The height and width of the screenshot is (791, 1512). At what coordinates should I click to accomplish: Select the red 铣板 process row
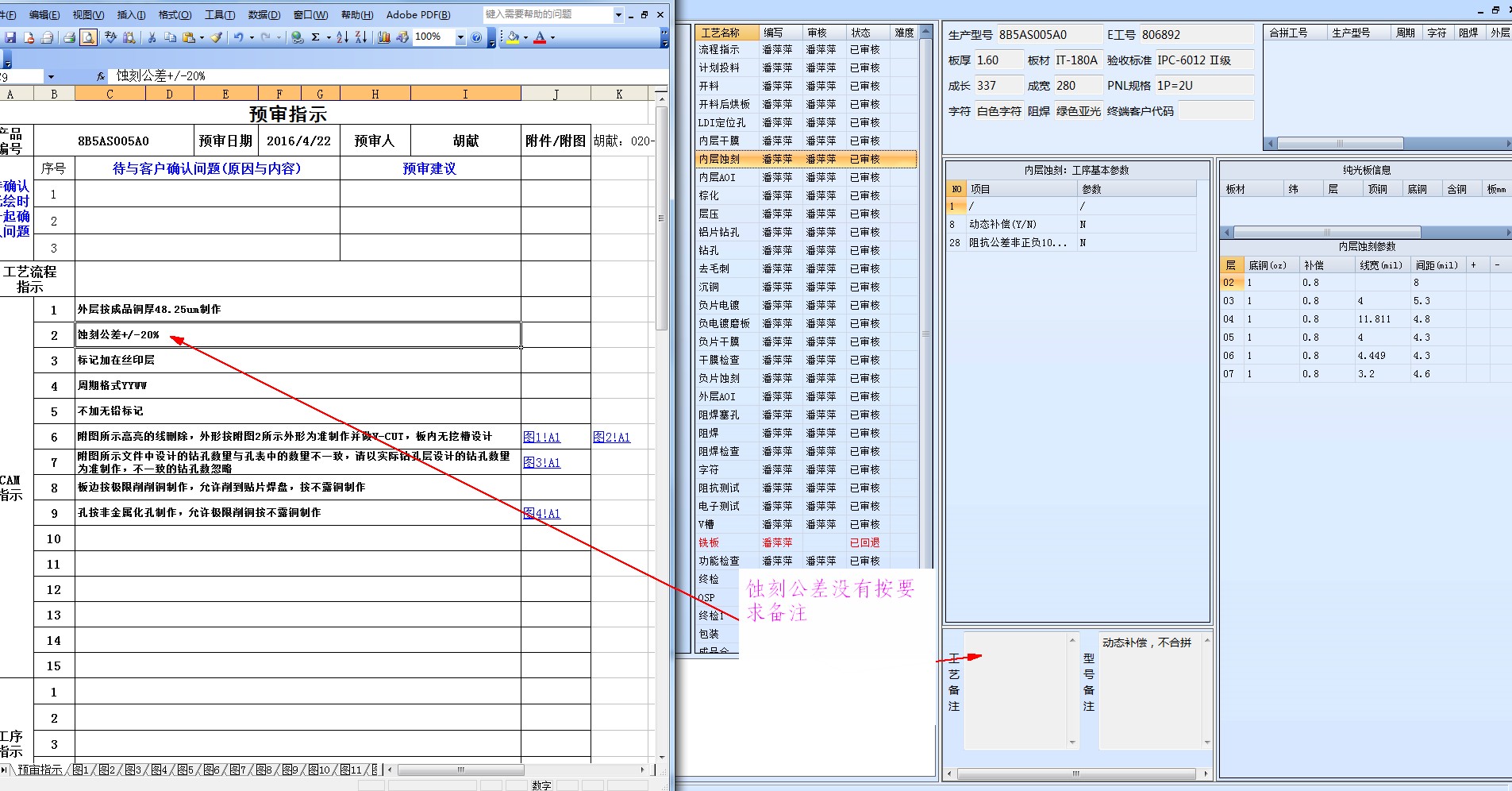point(806,542)
